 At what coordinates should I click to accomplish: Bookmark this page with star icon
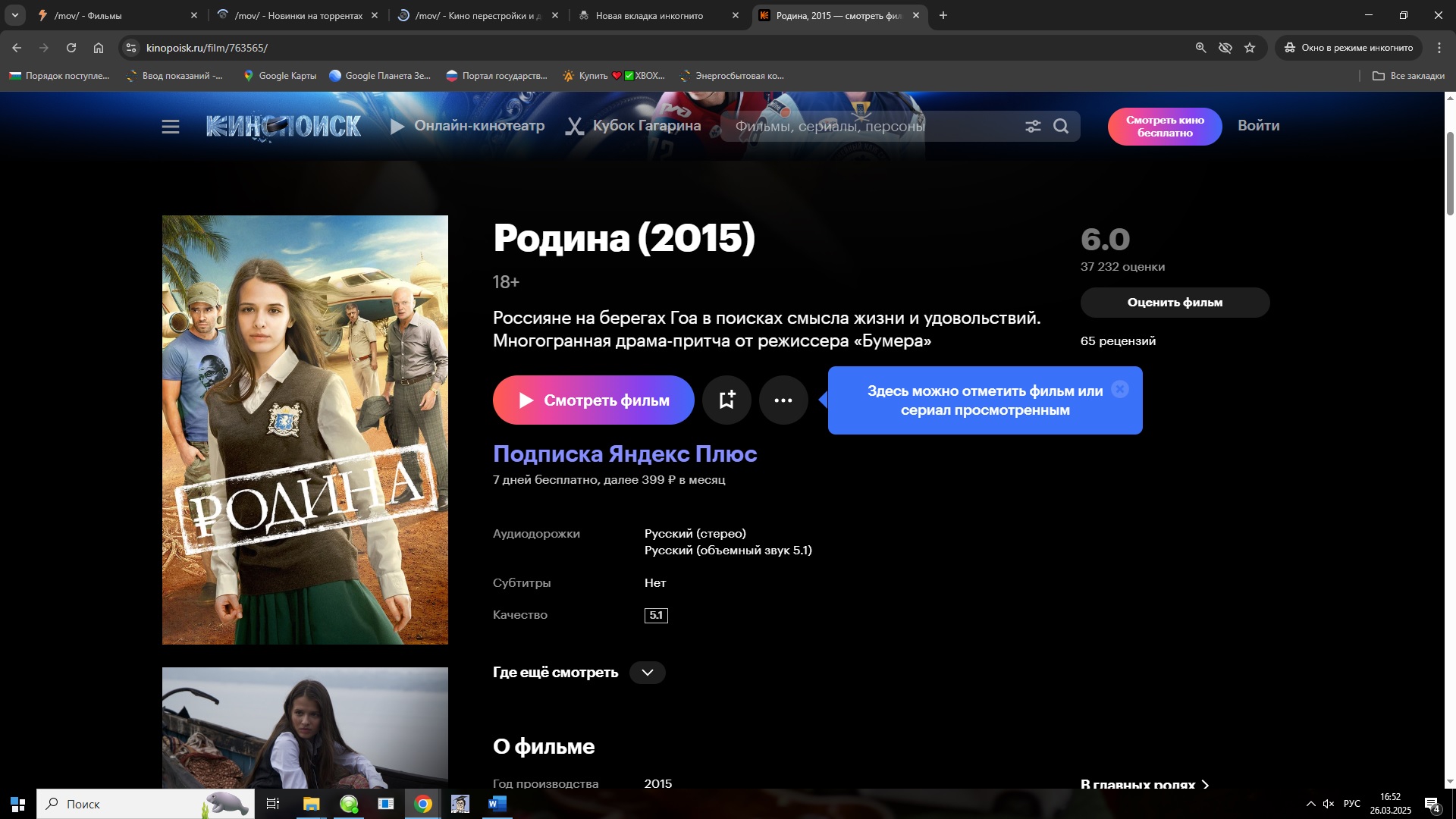click(1250, 48)
